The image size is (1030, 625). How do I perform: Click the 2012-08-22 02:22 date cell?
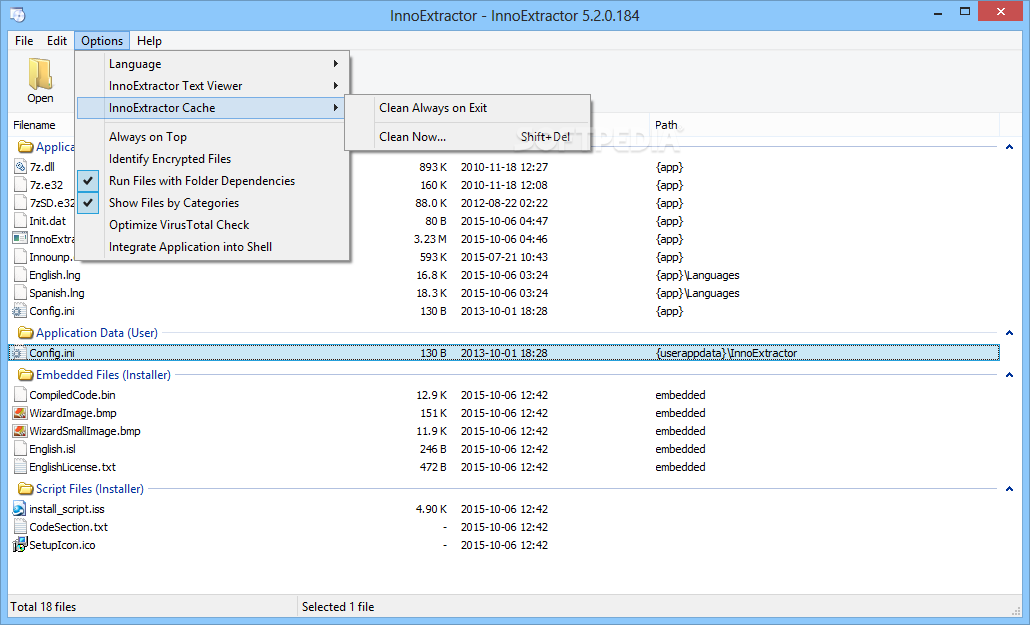(x=504, y=203)
